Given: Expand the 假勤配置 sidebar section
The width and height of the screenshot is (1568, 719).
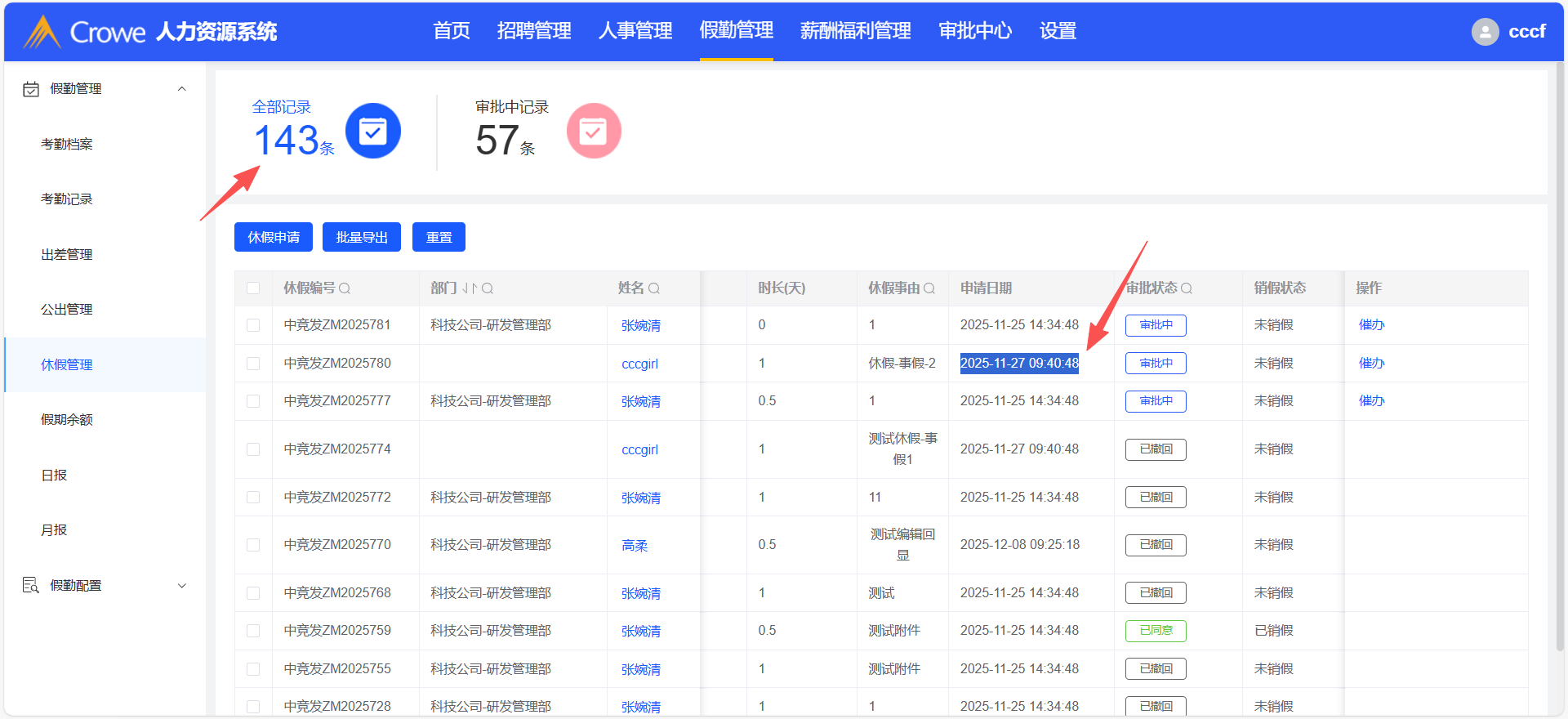Looking at the screenshot, I should coord(182,586).
